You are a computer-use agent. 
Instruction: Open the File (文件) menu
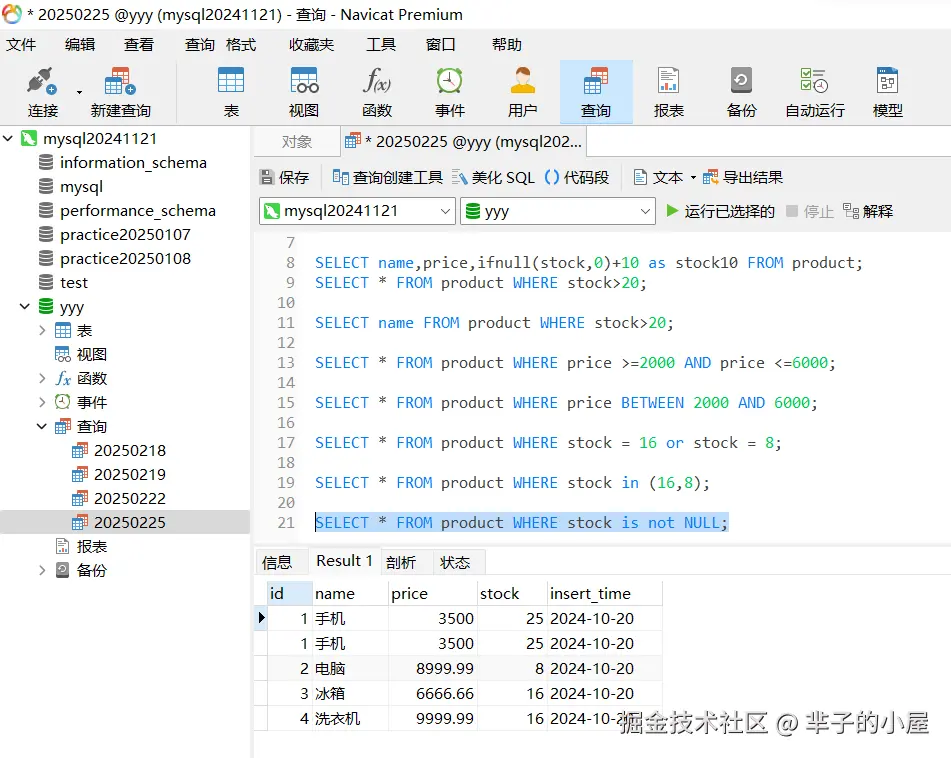(21, 44)
